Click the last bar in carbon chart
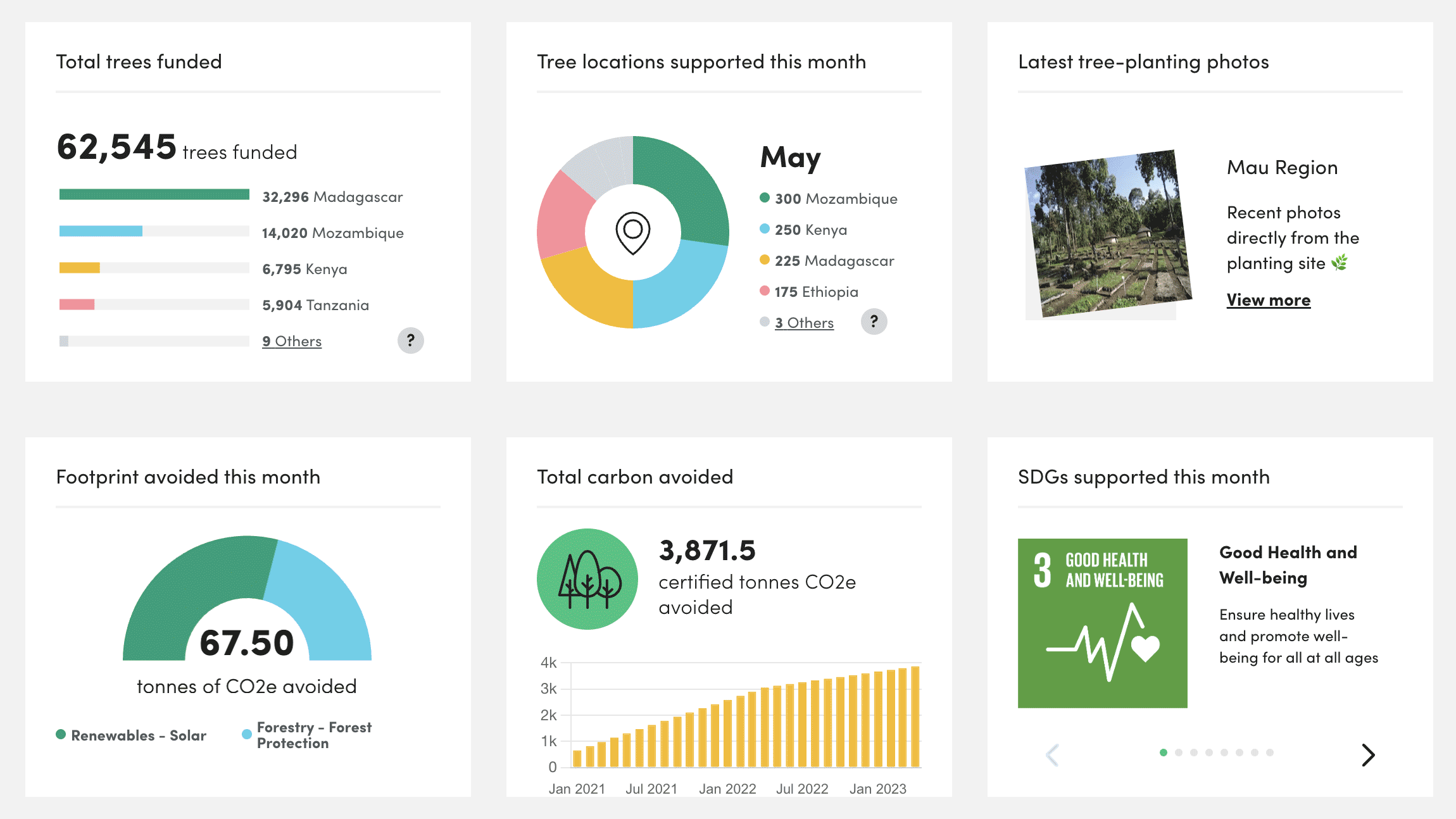This screenshot has width=1456, height=819. pos(915,716)
